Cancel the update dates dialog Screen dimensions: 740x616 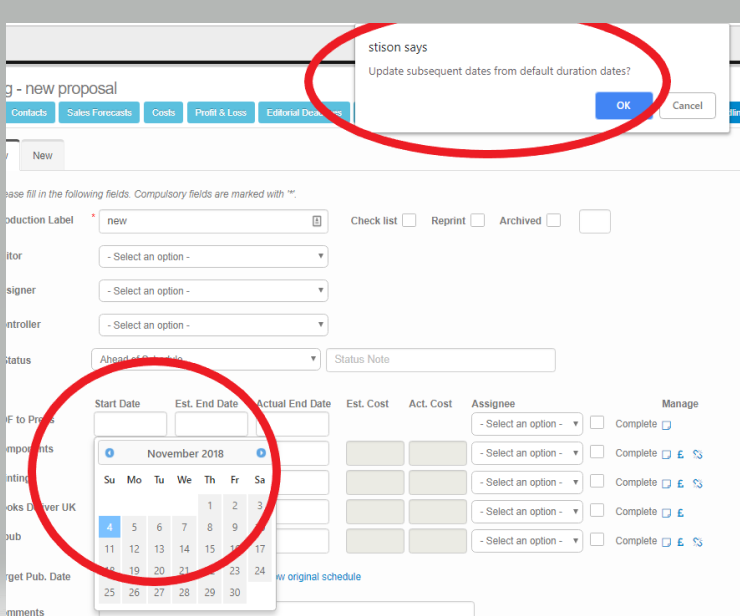(x=687, y=106)
